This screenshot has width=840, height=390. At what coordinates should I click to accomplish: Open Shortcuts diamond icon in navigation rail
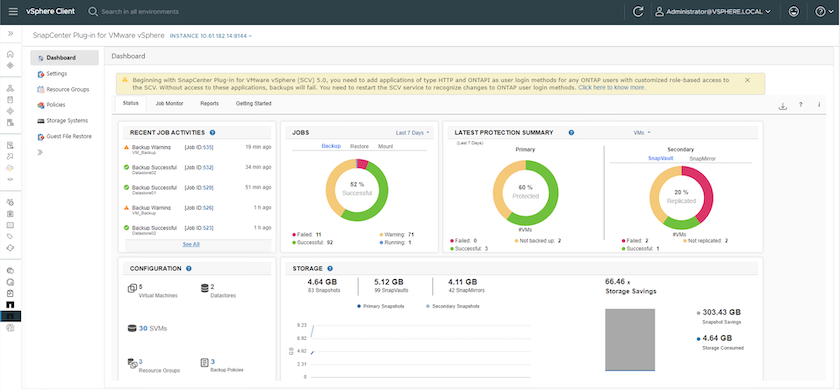pyautogui.click(x=10, y=65)
